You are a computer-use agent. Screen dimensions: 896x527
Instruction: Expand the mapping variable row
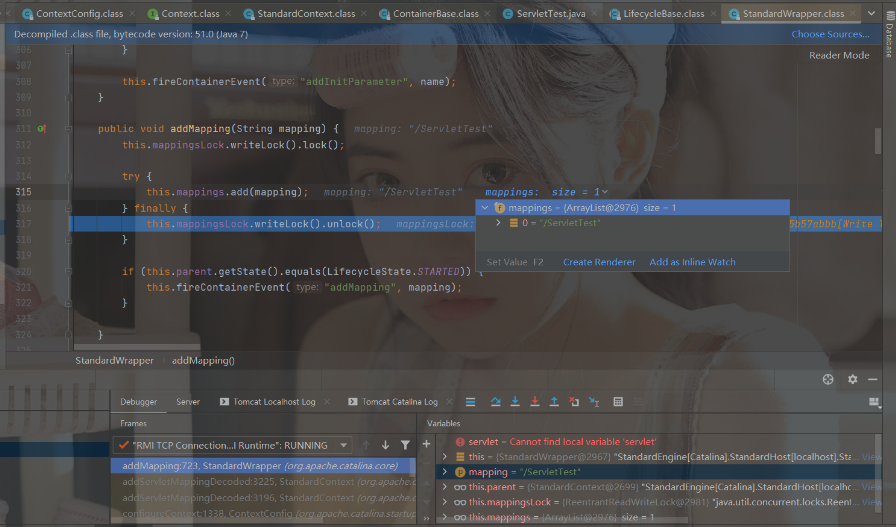(445, 472)
